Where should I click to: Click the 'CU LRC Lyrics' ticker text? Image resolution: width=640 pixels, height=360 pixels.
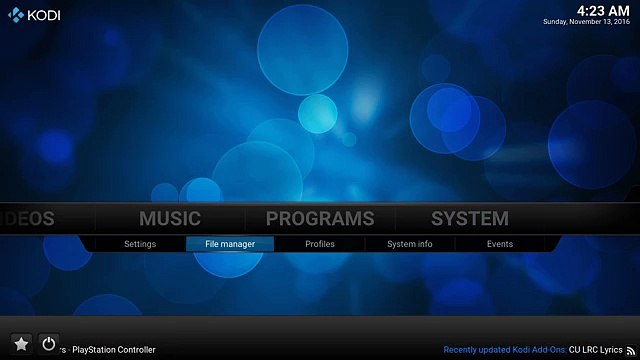pos(595,350)
